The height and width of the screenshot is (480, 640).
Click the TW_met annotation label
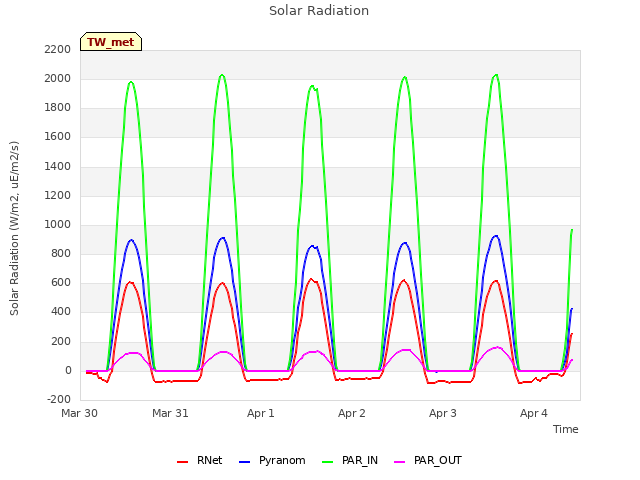coord(111,42)
